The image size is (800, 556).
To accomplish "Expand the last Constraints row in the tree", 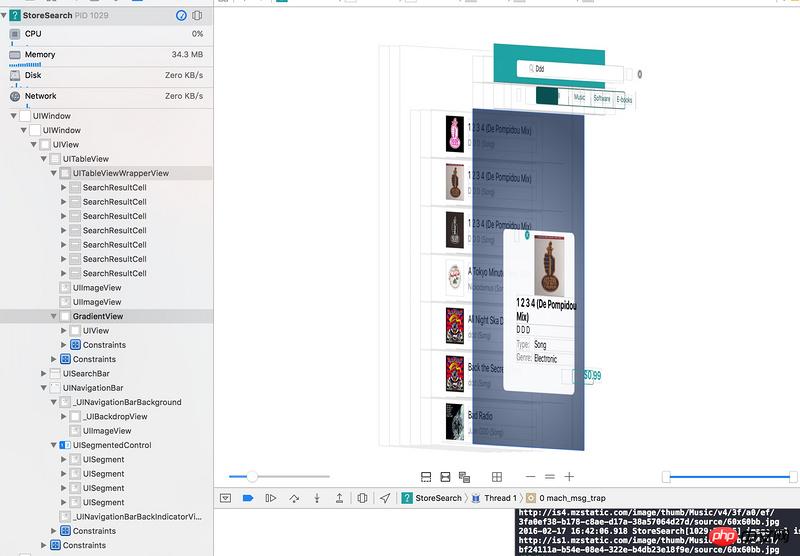I will pyautogui.click(x=43, y=545).
